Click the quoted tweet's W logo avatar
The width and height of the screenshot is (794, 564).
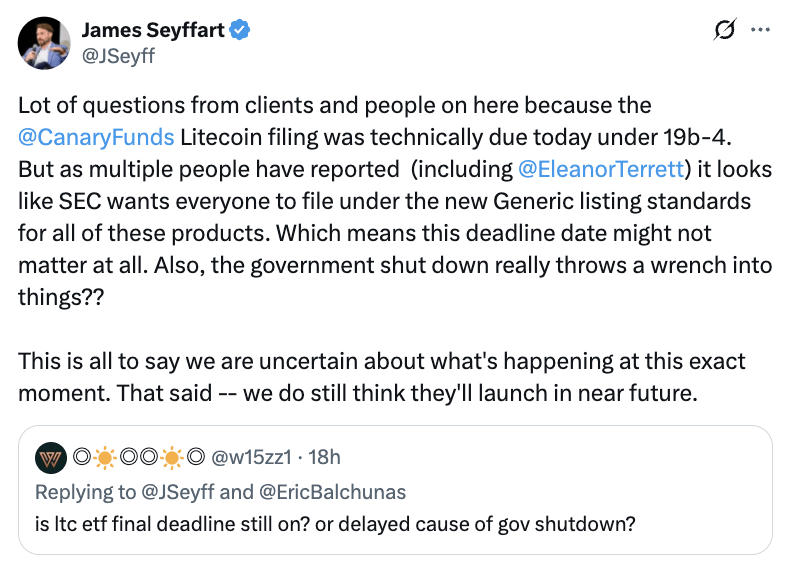tap(50, 457)
